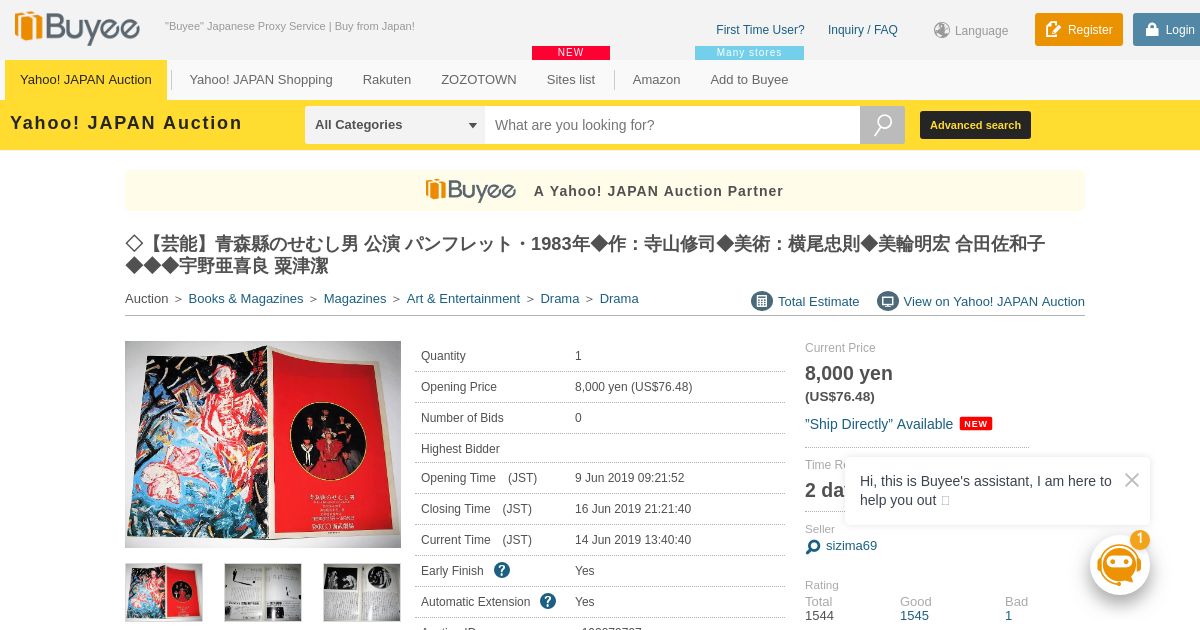Click the Buyee logo in header
Viewport: 1200px width, 630px height.
point(77,28)
